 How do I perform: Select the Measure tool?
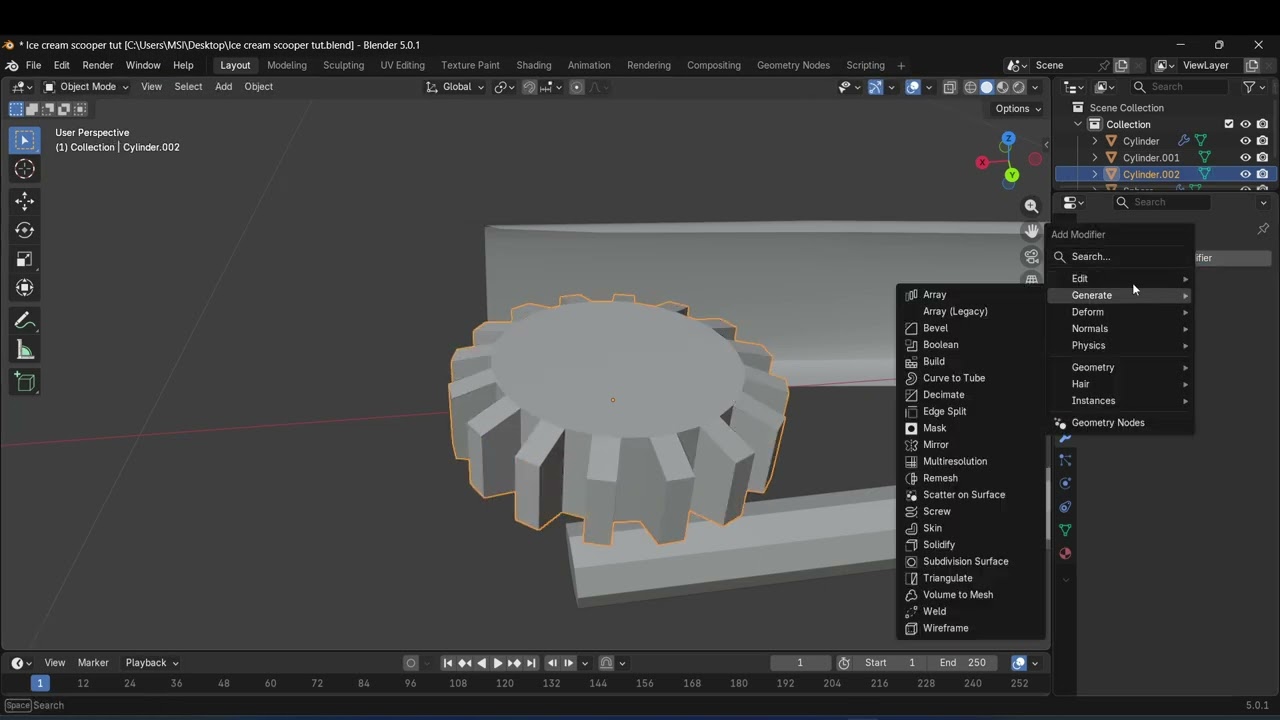click(25, 350)
